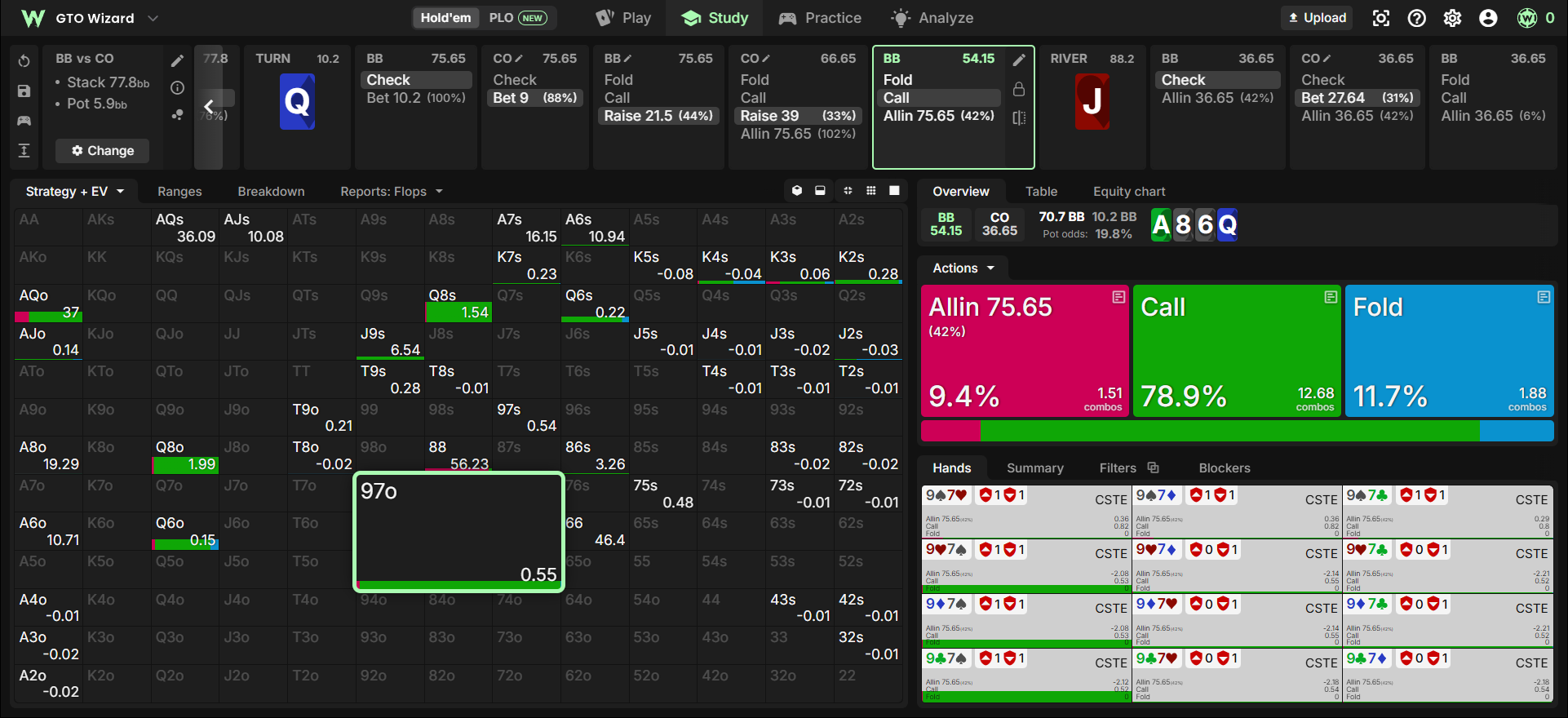
Task: Click the cube view icon above the matrix
Action: click(797, 190)
